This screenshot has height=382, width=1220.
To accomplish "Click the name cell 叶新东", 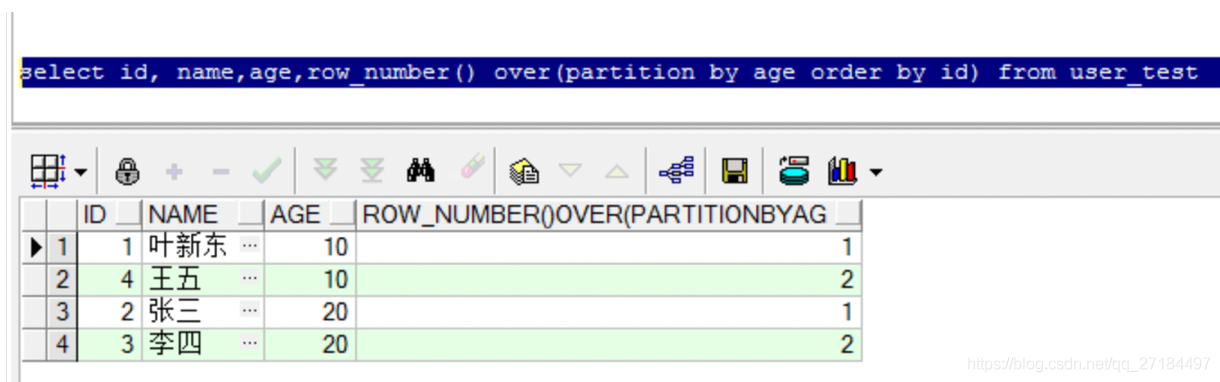I will [203, 246].
